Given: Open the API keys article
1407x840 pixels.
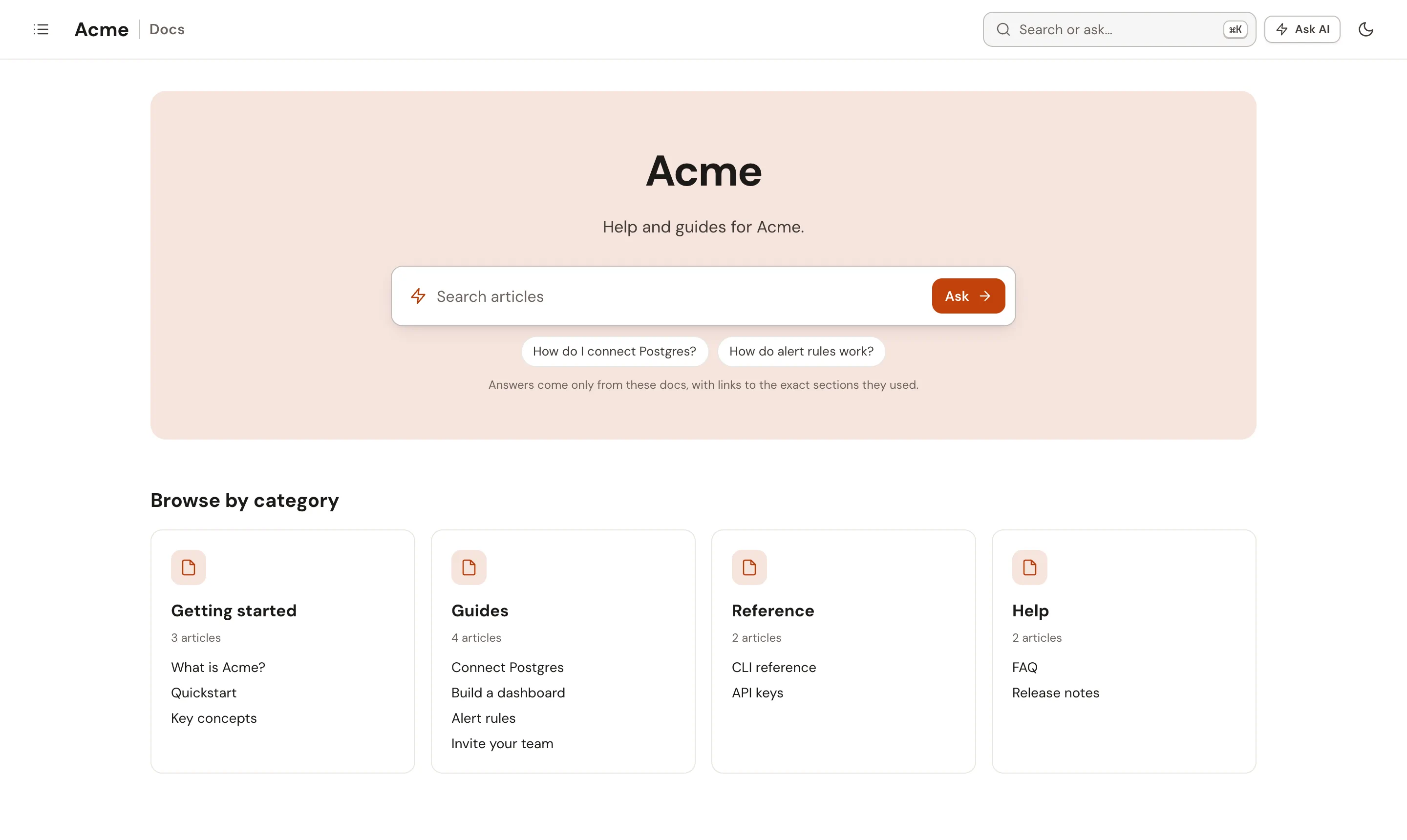Looking at the screenshot, I should pos(758,693).
